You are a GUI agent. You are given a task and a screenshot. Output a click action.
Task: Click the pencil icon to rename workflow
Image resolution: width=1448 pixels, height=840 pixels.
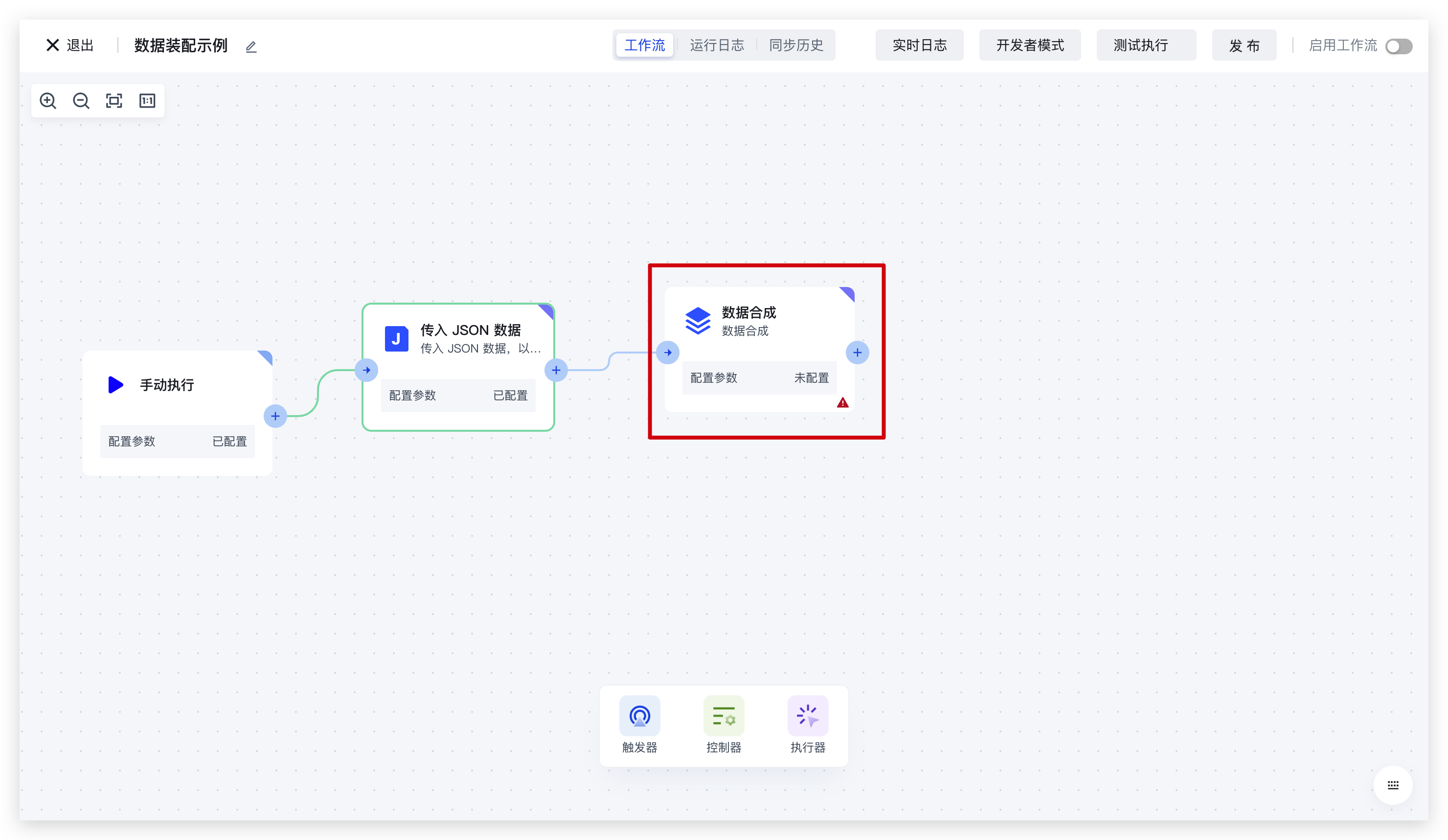(x=251, y=46)
